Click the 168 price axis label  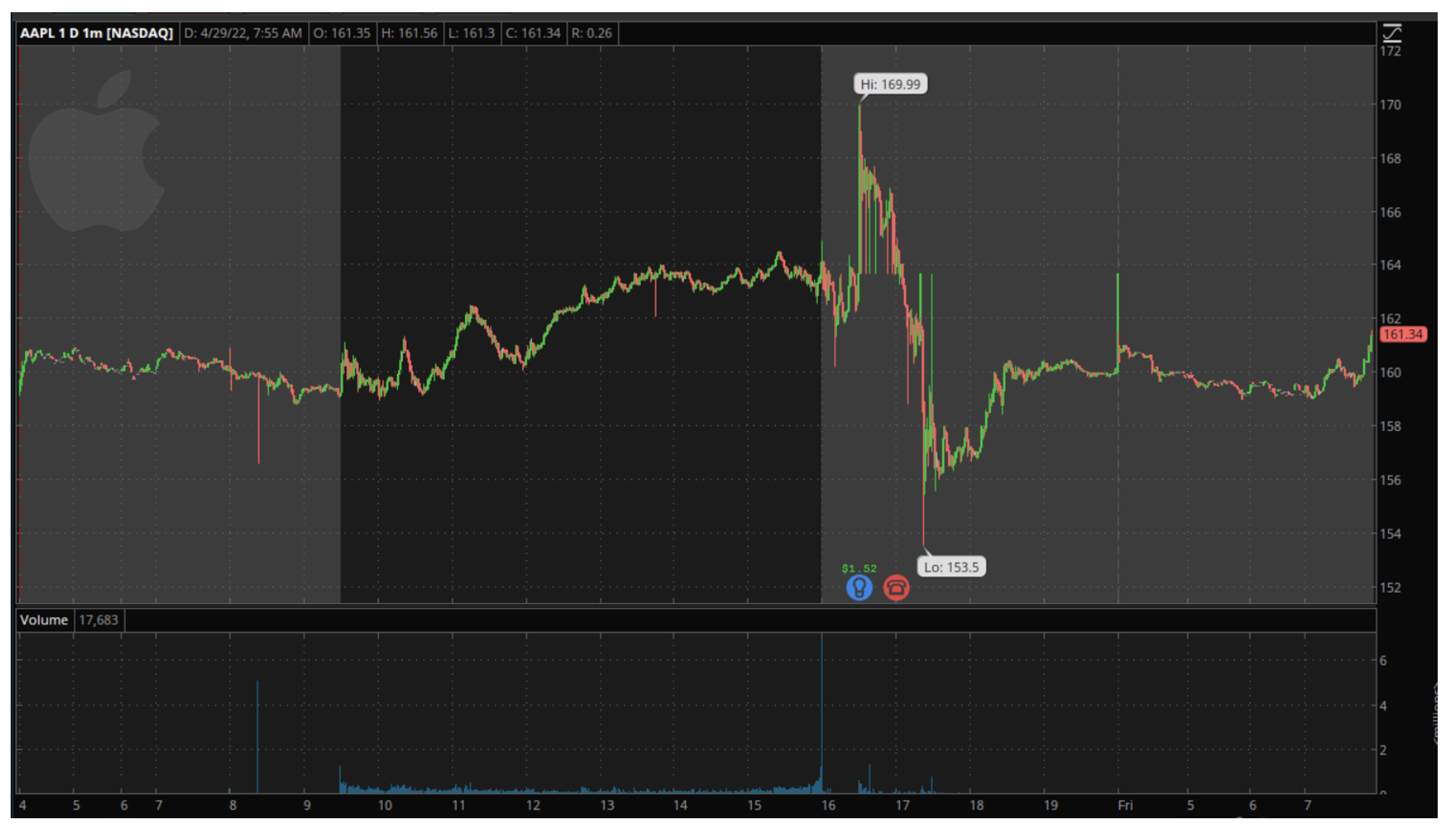coord(1390,158)
